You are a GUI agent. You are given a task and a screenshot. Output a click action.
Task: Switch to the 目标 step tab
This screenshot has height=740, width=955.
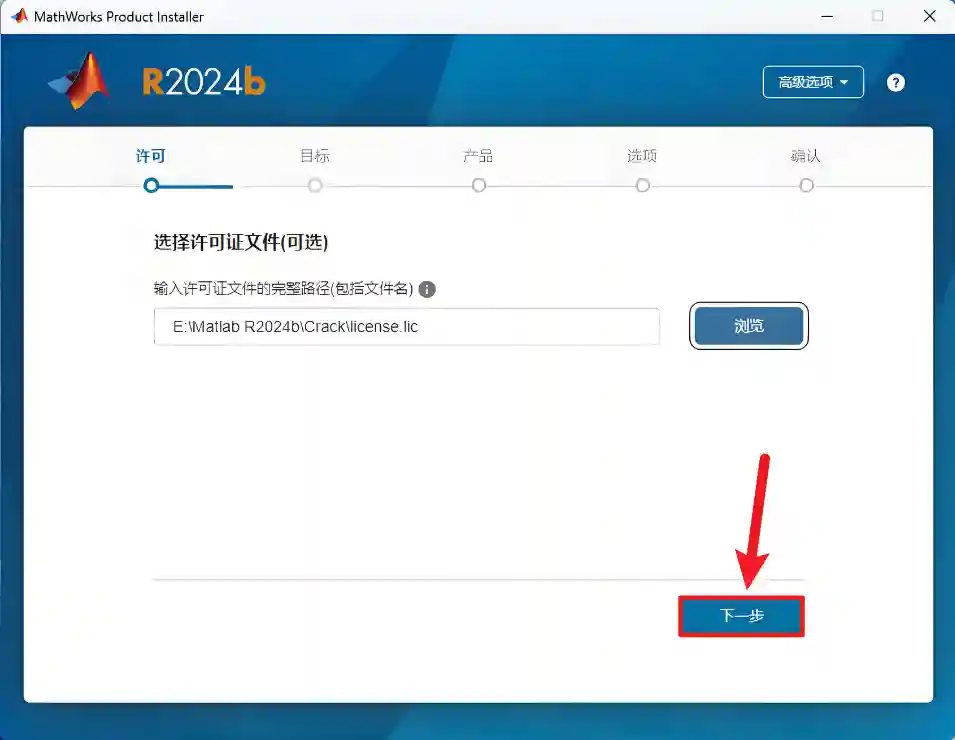pyautogui.click(x=315, y=156)
